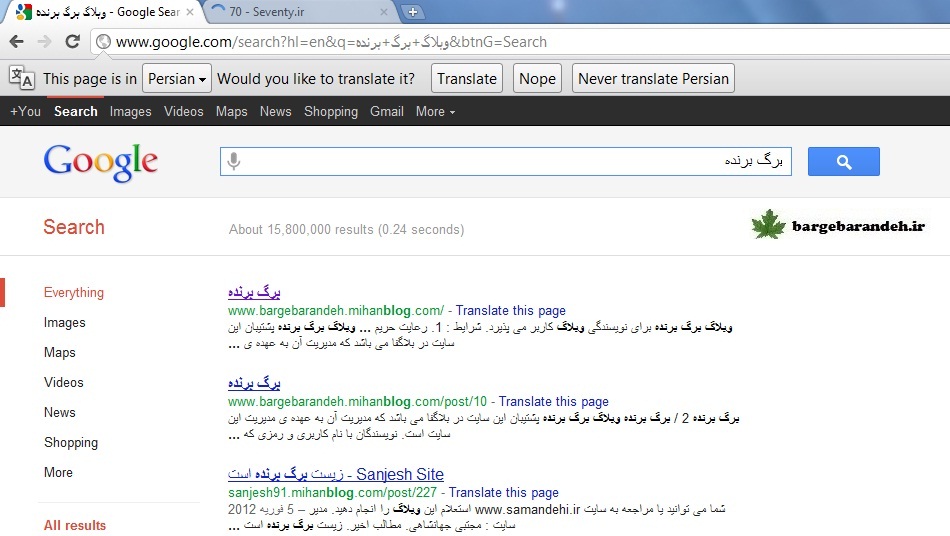Expand the More menu in the black bar
Image resolution: width=950 pixels, height=536 pixels.
435,111
